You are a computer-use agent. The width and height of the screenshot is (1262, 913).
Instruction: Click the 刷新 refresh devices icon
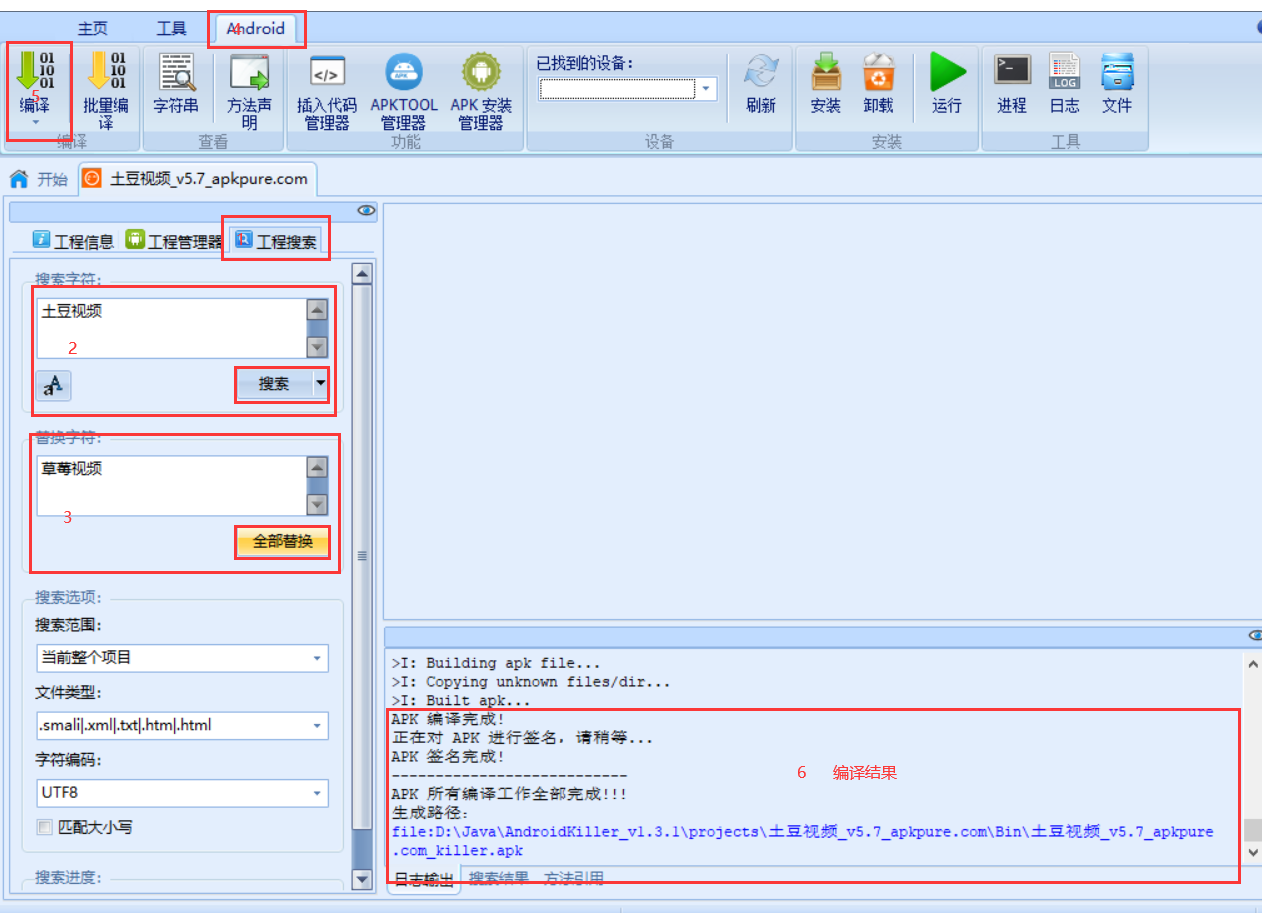761,85
